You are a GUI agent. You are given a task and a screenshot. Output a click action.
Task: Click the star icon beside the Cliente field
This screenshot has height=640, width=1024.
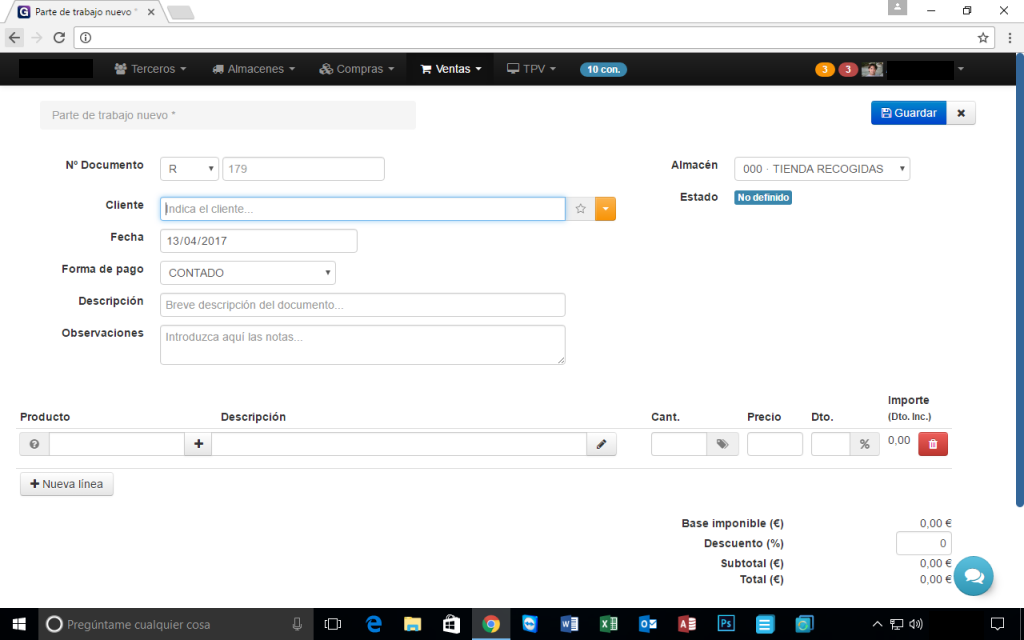(580, 209)
